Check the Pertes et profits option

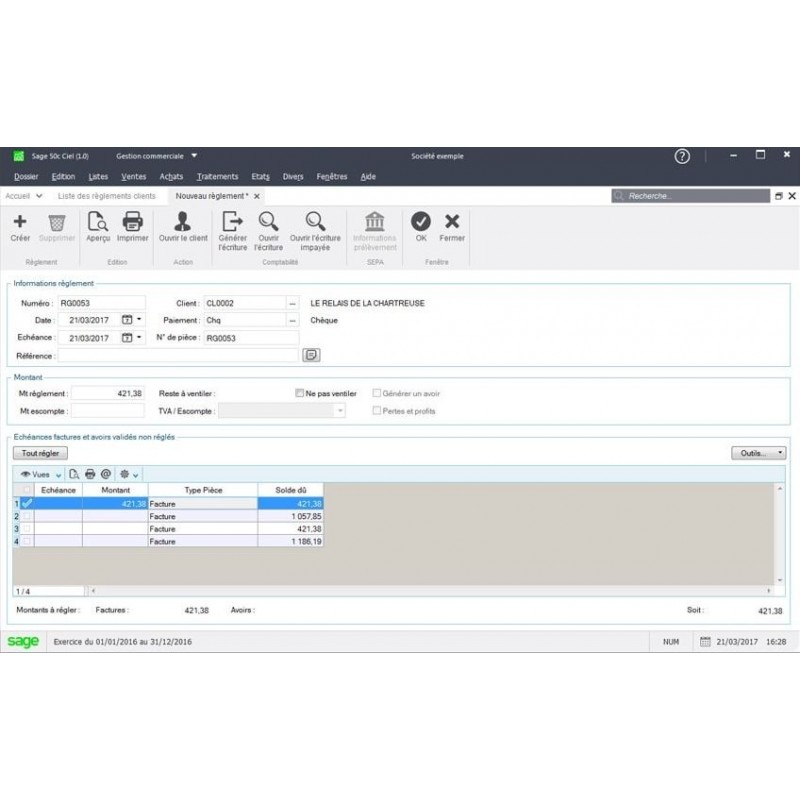point(377,410)
